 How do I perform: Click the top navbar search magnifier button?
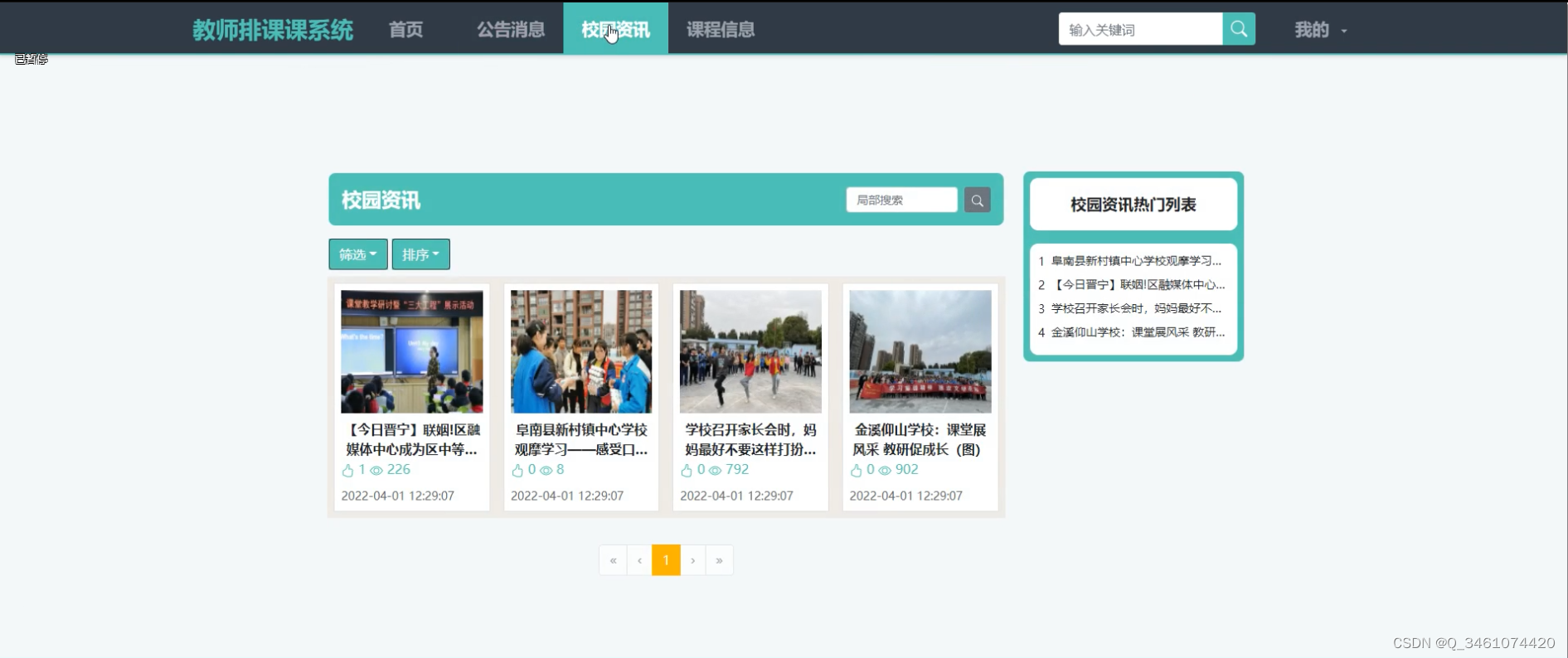(x=1238, y=29)
